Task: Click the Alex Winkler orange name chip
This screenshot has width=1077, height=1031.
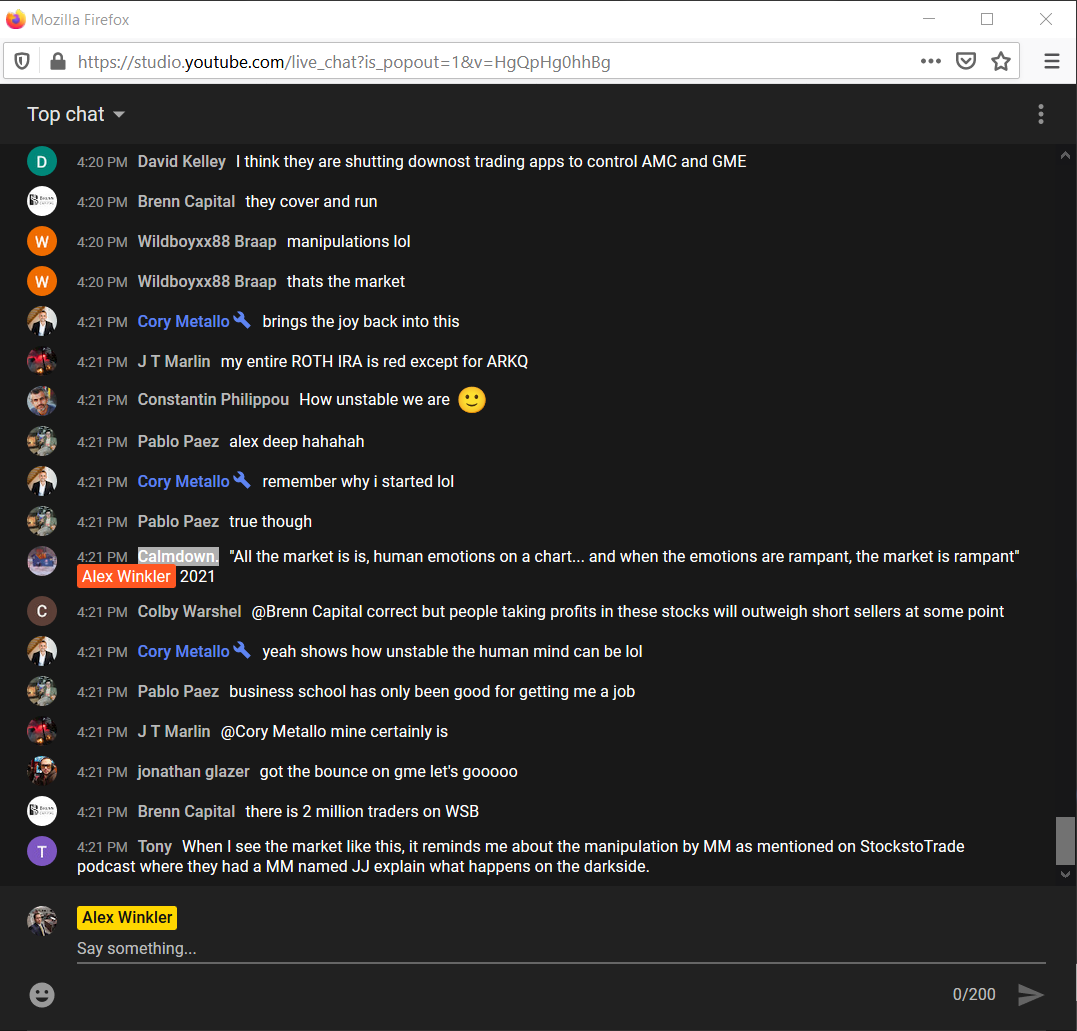Action: 126,576
